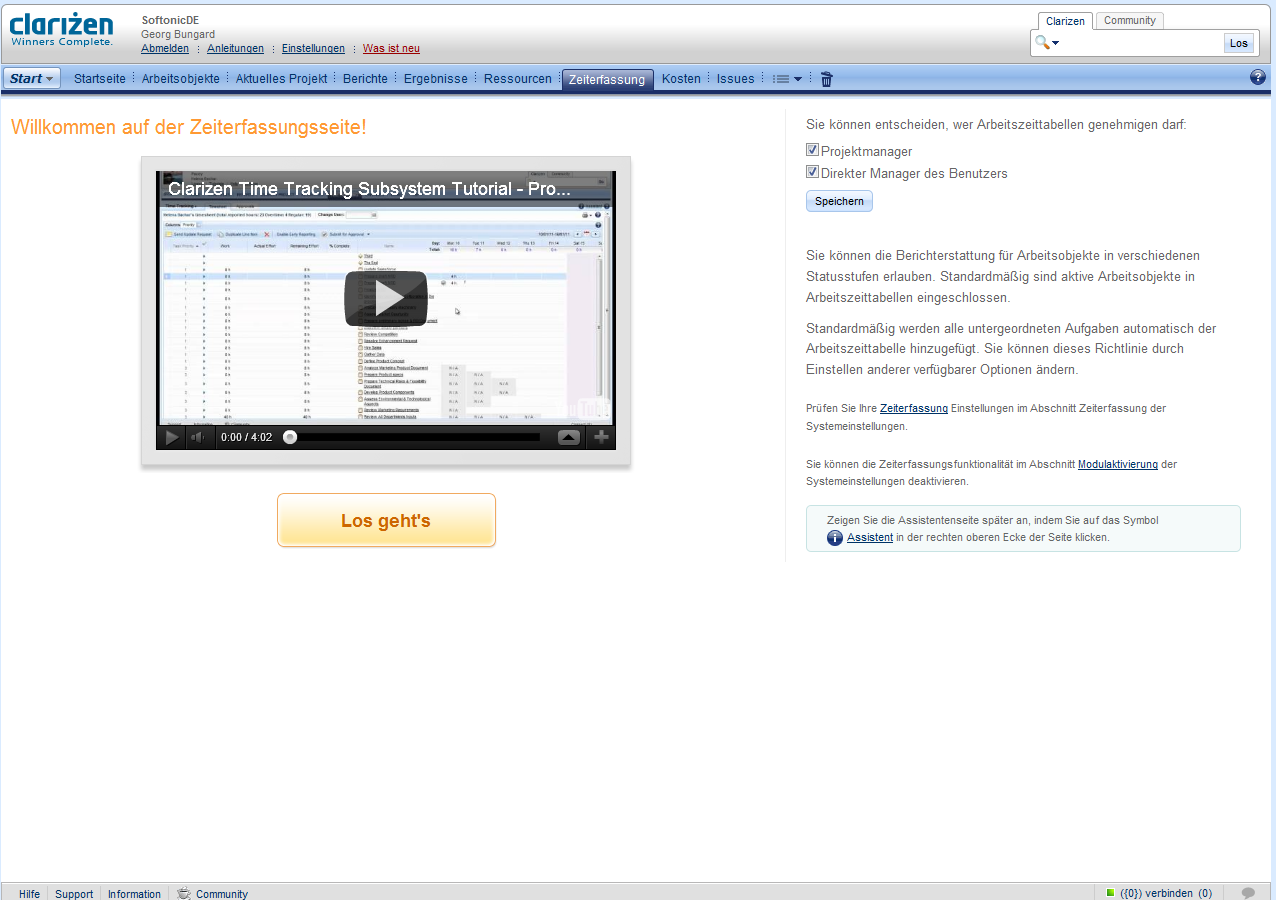Select the Clarizen search tab
Screen dimensions: 1276x900
click(1065, 21)
